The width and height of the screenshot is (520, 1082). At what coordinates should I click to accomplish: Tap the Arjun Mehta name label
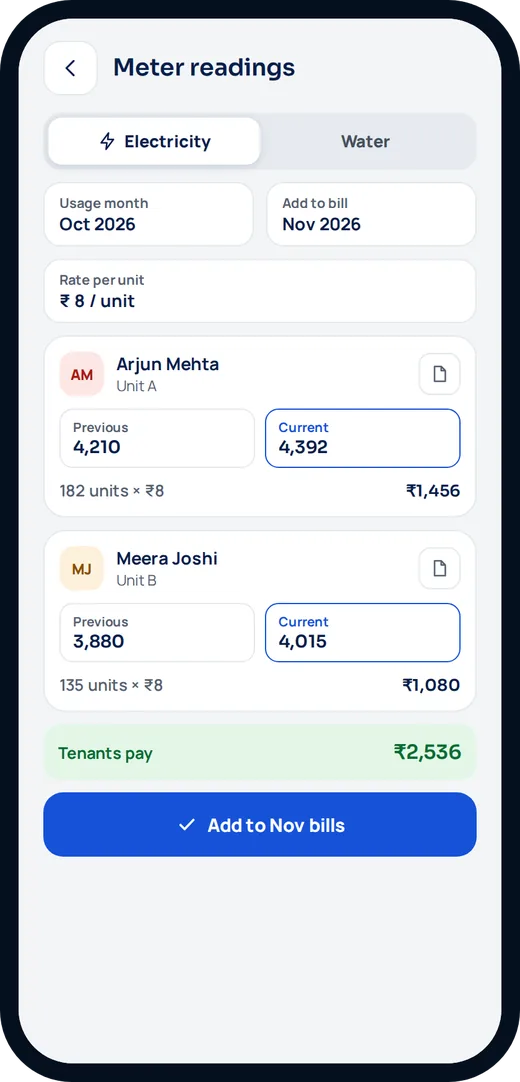[x=168, y=364]
